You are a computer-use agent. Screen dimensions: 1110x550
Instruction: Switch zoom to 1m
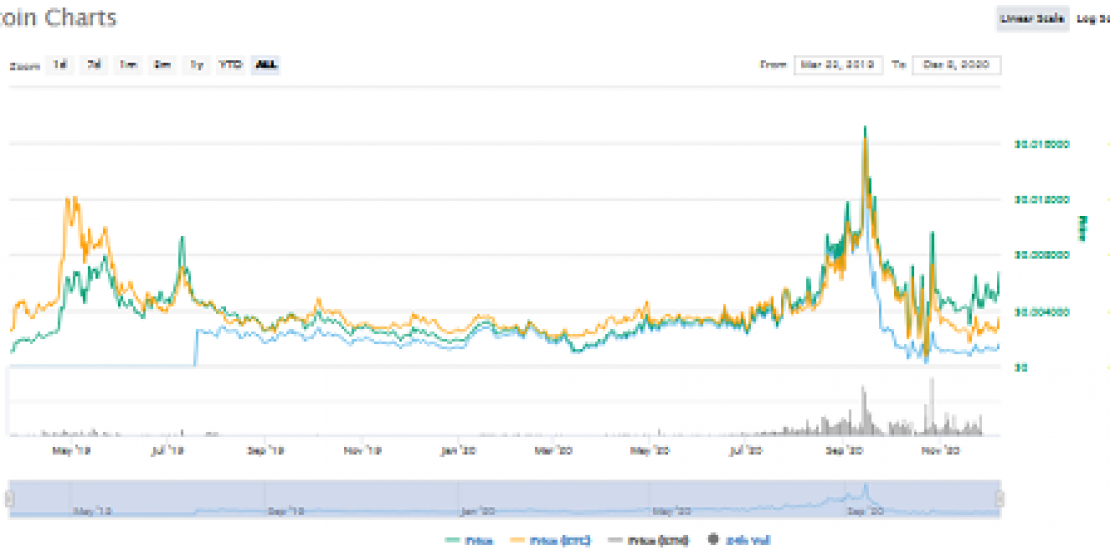pyautogui.click(x=128, y=65)
